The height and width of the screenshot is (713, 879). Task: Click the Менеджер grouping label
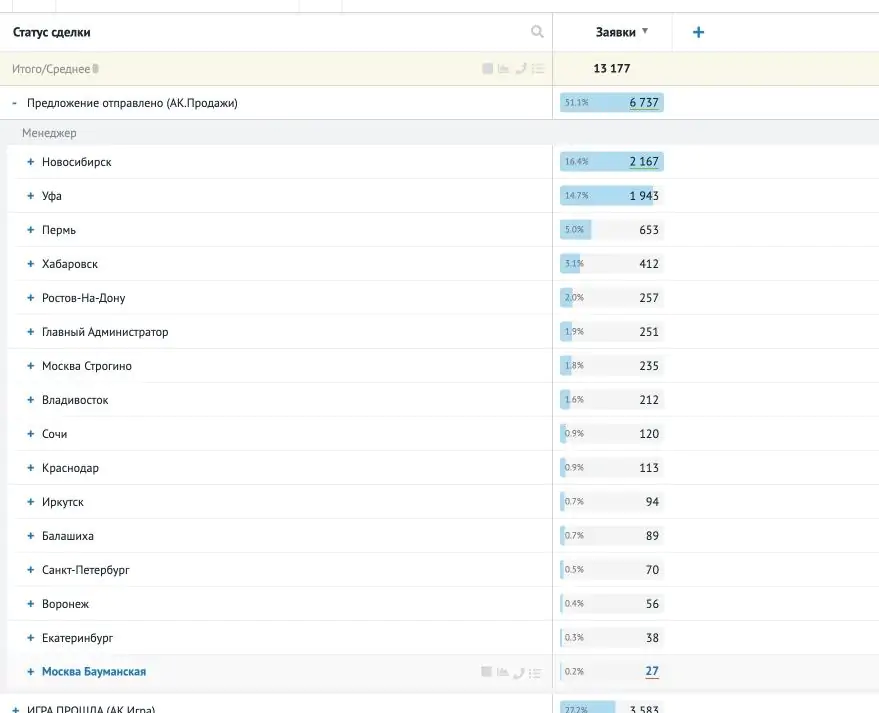[49, 133]
